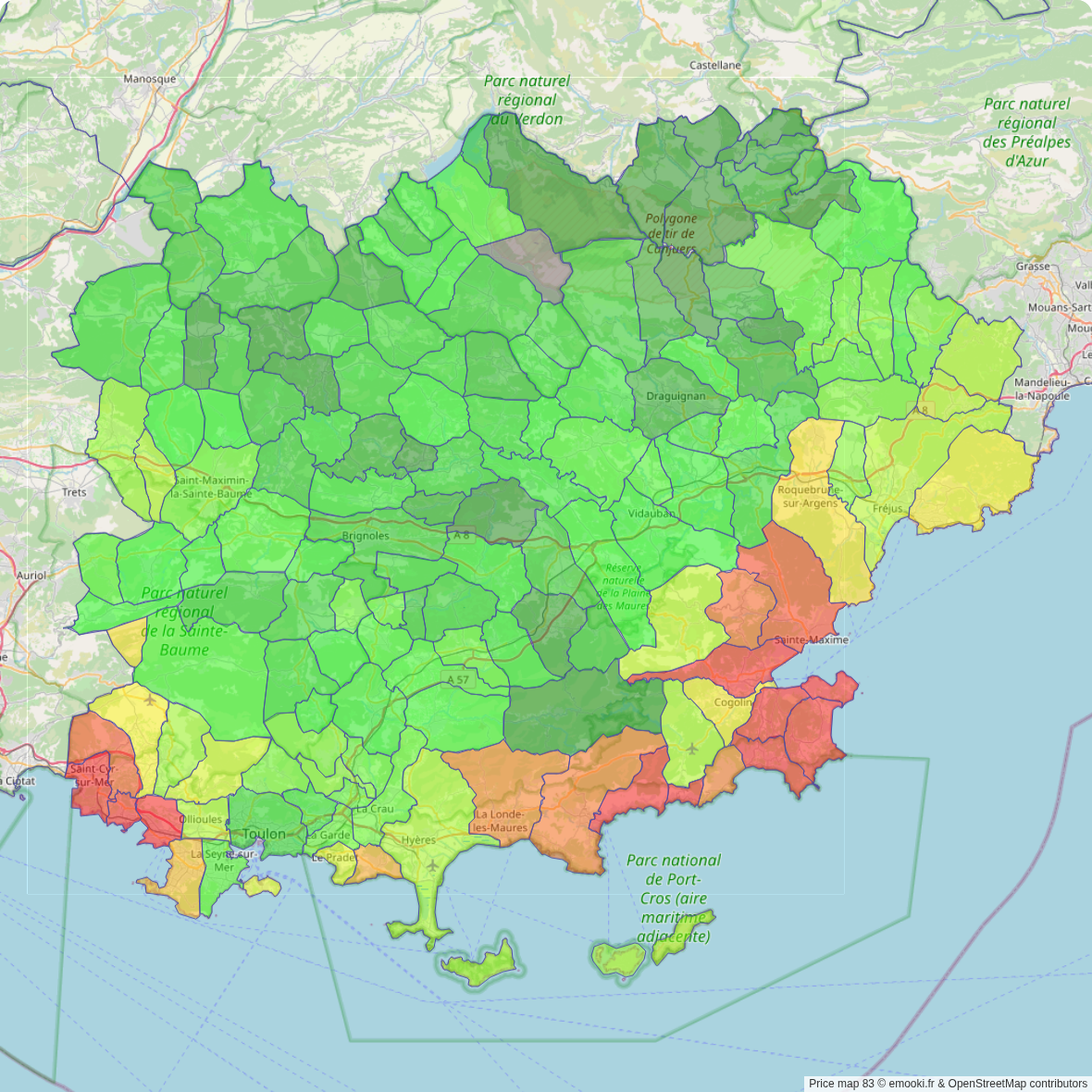Click the La Londe-les-Maures label

pos(500,821)
